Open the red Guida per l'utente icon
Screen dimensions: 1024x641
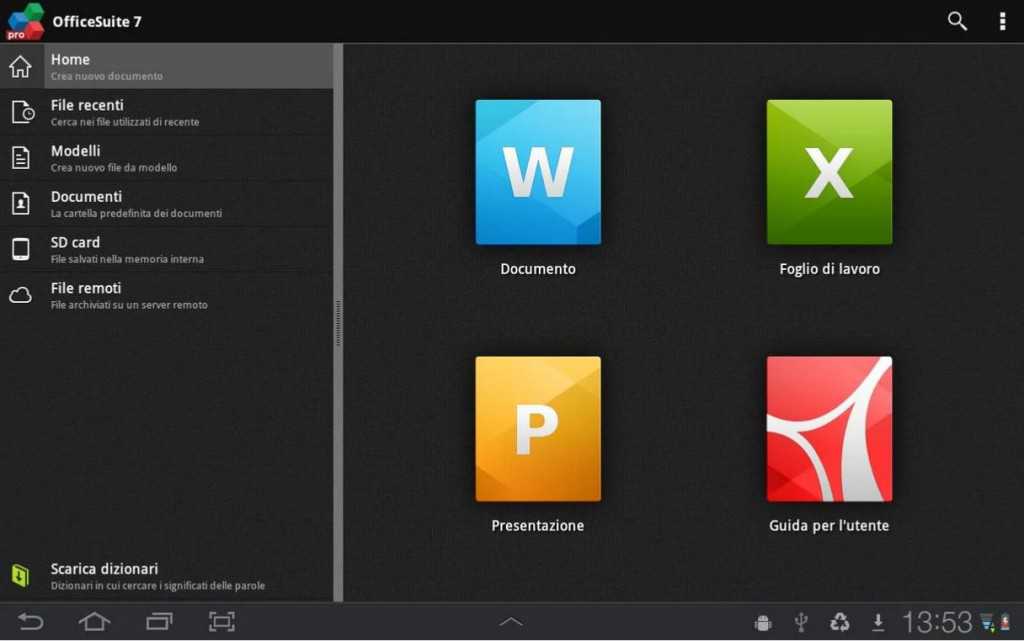[828, 428]
